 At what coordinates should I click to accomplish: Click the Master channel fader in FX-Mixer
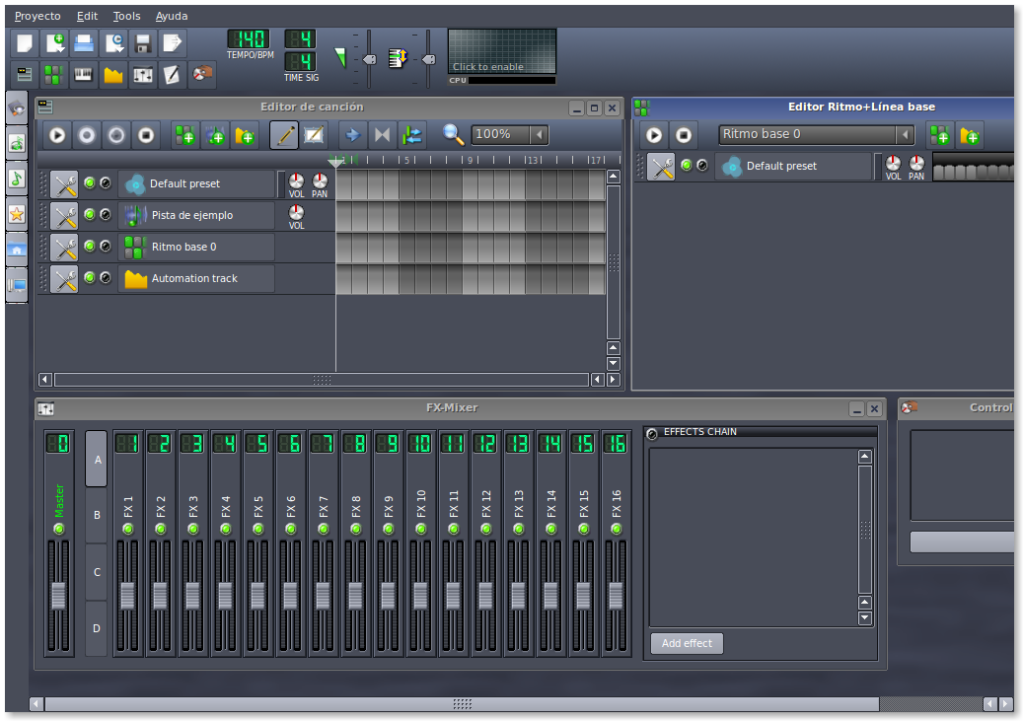[x=59, y=596]
